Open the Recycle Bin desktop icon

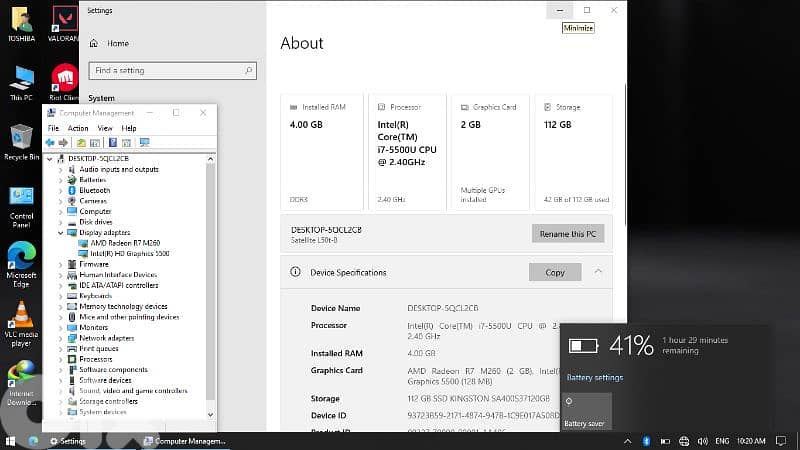click(x=21, y=138)
